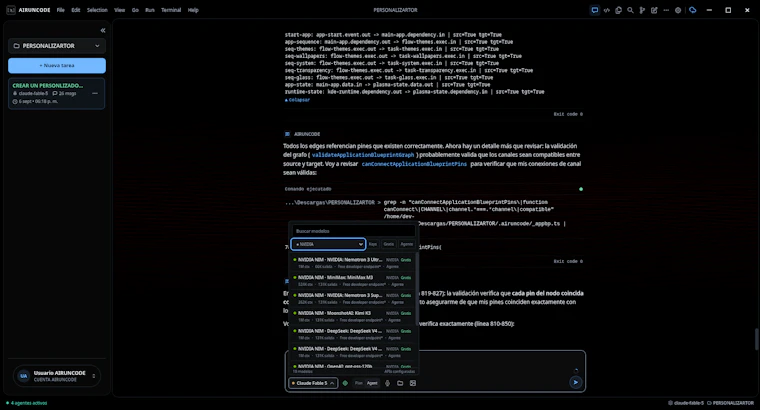Image resolution: width=760 pixels, height=410 pixels.
Task: Click canConnectApplicationBlueprintPins code link
Action: pyautogui.click(x=414, y=164)
